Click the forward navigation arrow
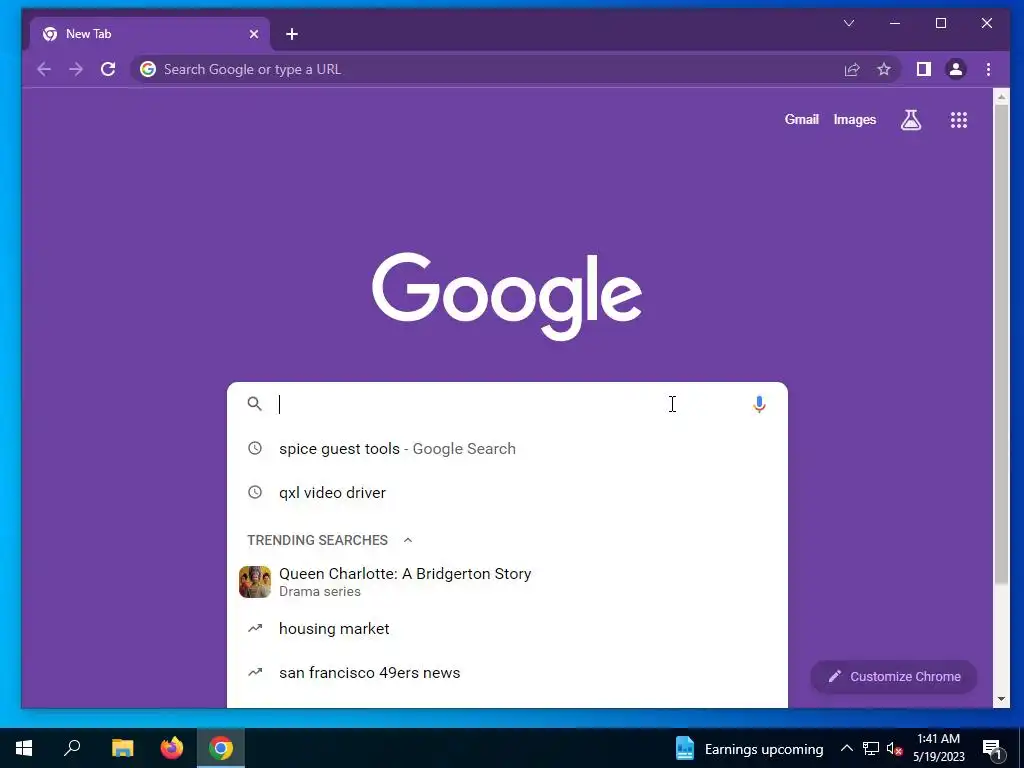The width and height of the screenshot is (1024, 768). pos(76,69)
